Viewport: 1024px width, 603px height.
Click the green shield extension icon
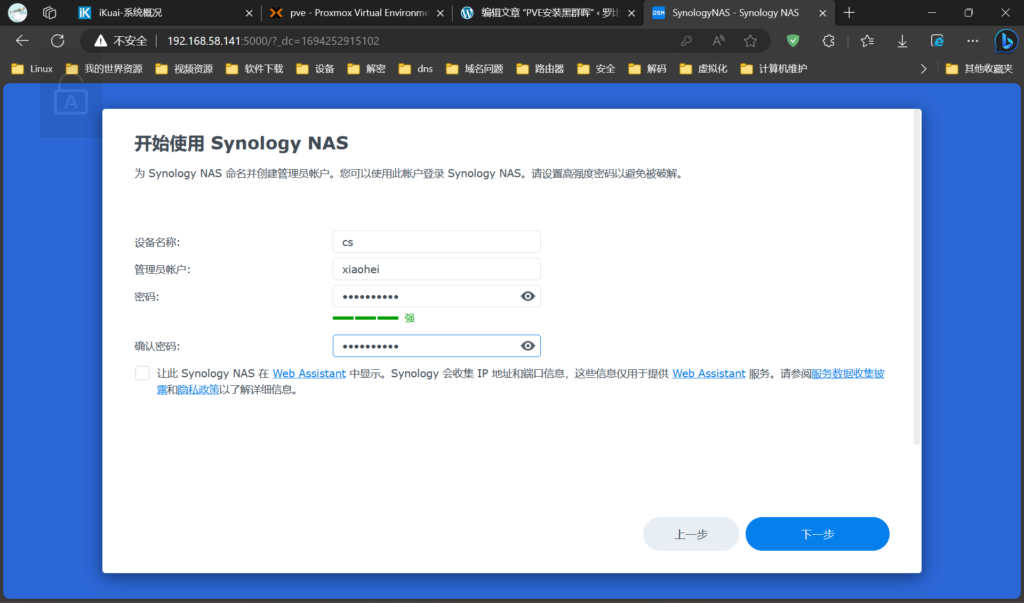[793, 41]
